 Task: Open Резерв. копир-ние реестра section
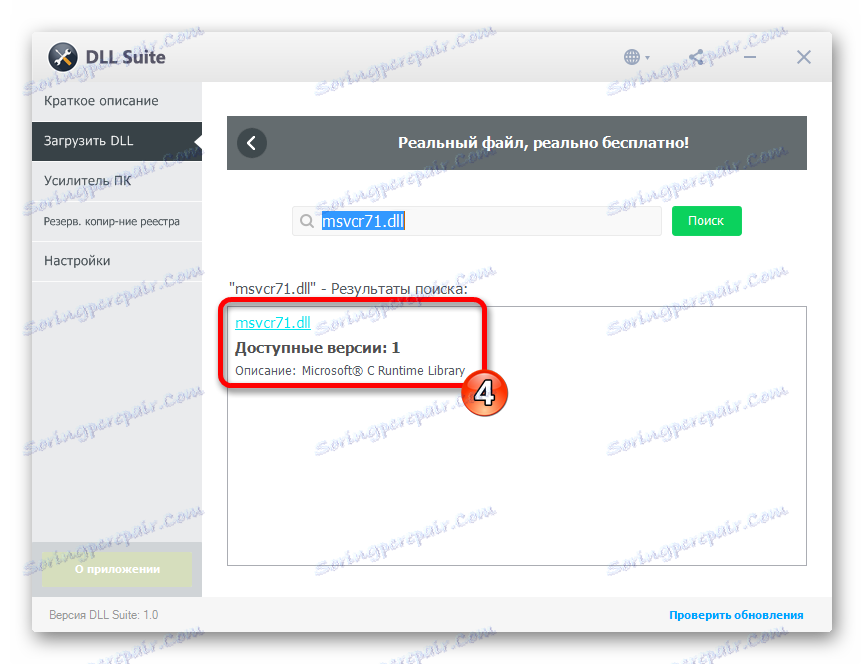click(117, 222)
